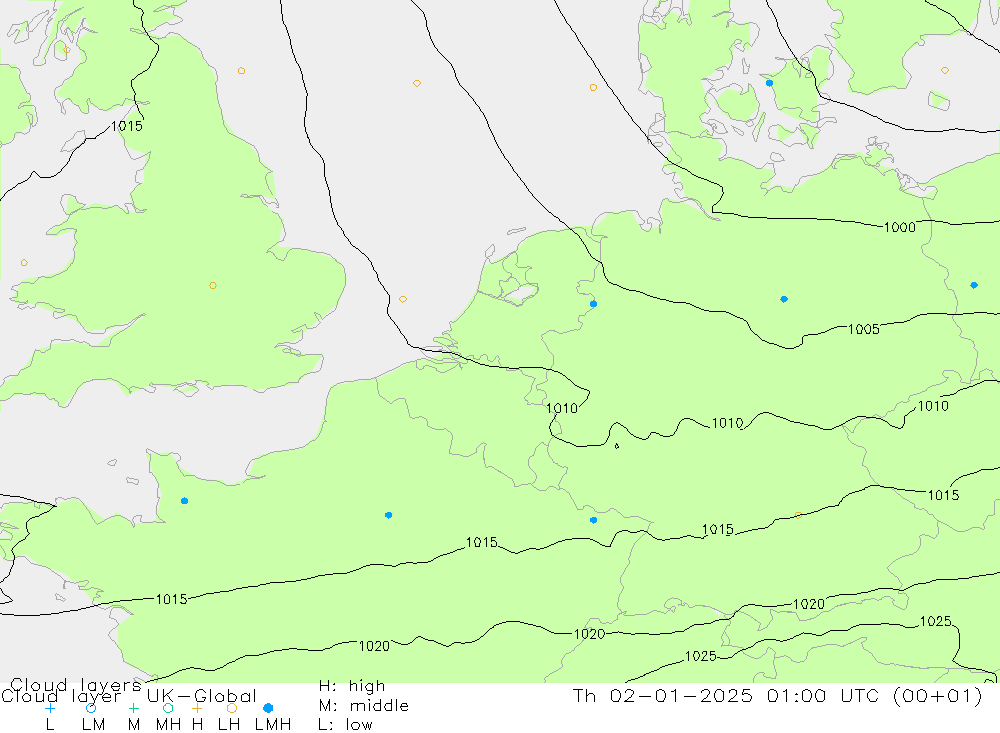The image size is (1000, 733).
Task: Click the 1005 isobar label
Action: tap(864, 329)
